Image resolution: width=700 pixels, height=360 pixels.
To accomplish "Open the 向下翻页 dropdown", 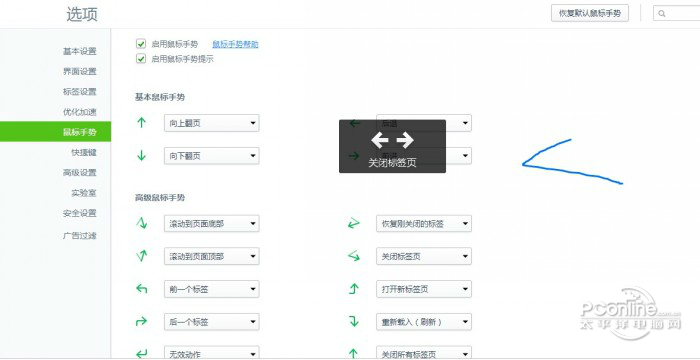I will point(212,156).
